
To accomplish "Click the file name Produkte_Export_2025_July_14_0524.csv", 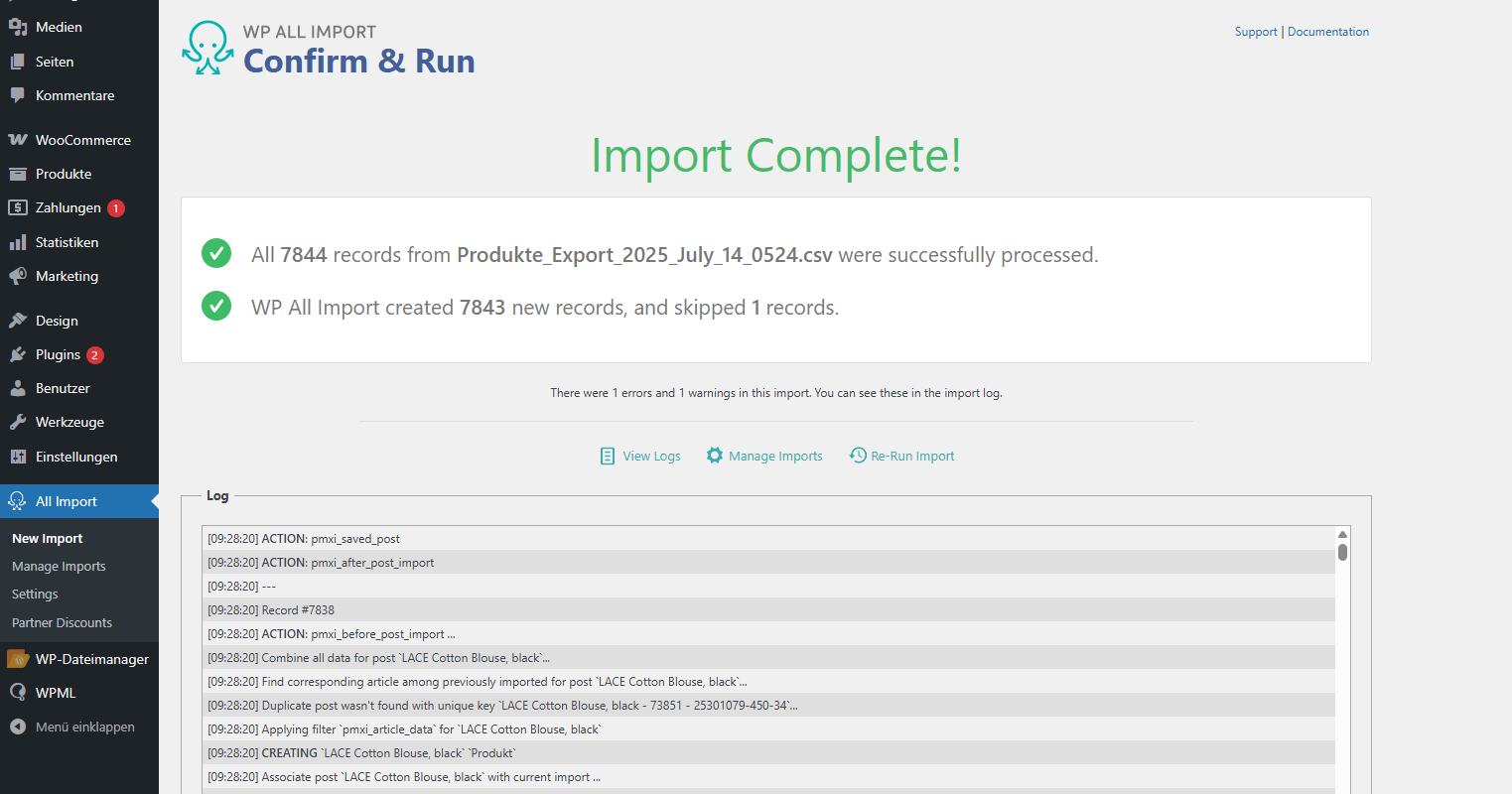I will point(644,255).
